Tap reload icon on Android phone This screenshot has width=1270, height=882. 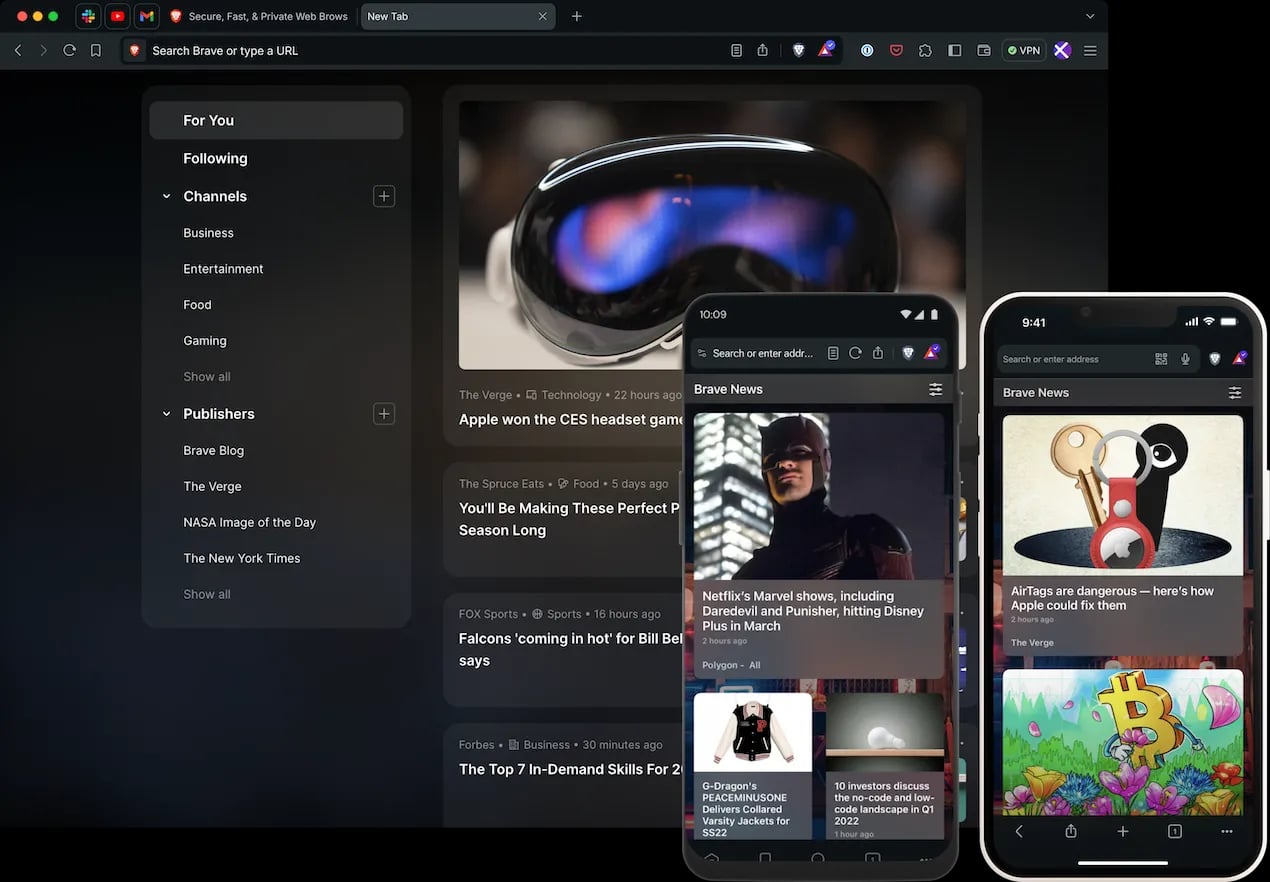pos(855,353)
